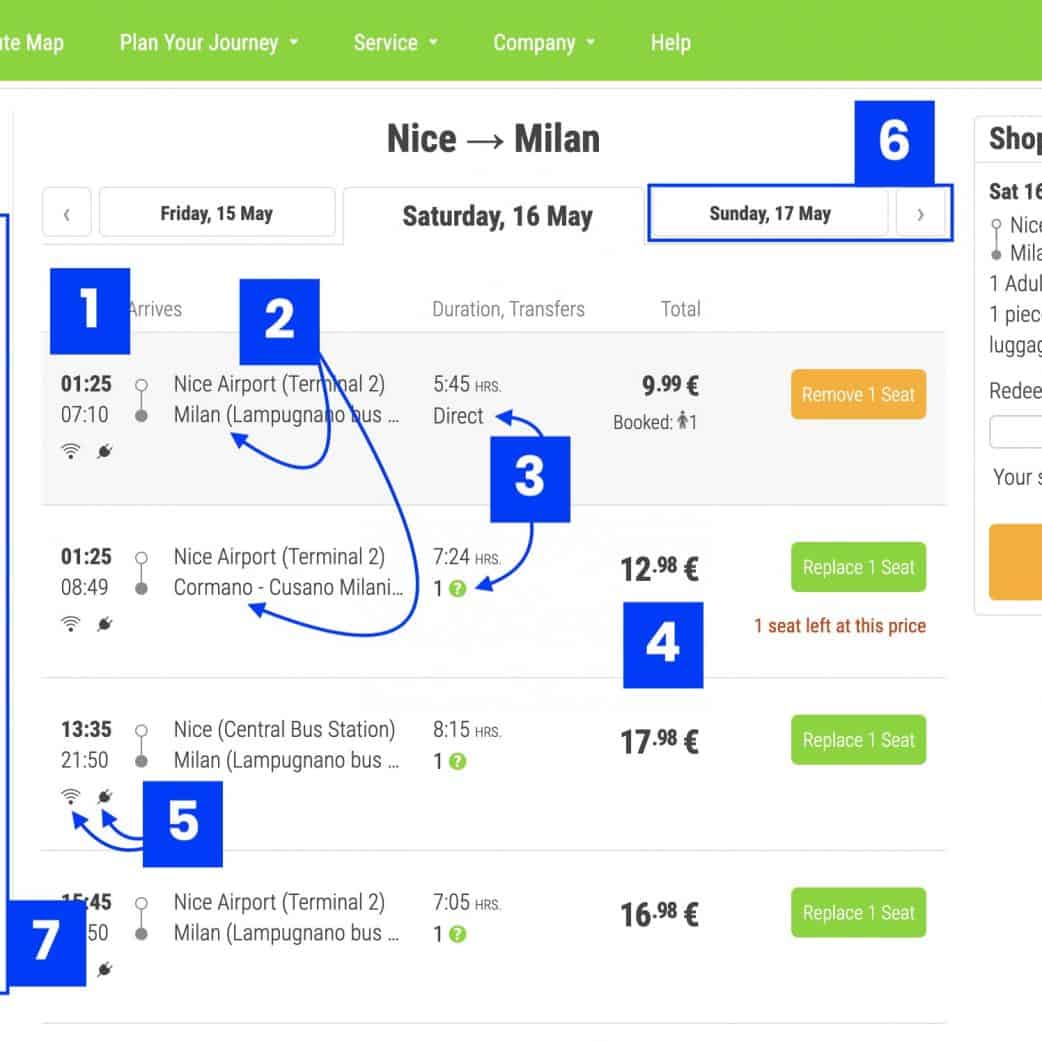Viewport: 1042px width, 1042px height.
Task: Open the Company dropdown menu
Action: 544,43
